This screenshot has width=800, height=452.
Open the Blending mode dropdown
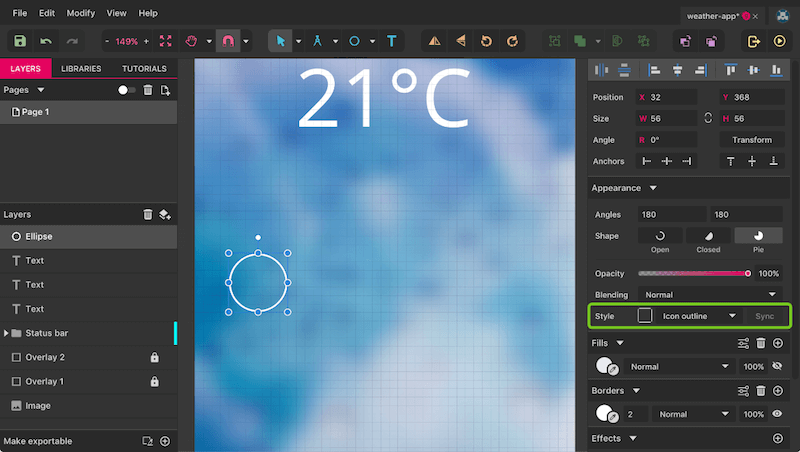(710, 295)
